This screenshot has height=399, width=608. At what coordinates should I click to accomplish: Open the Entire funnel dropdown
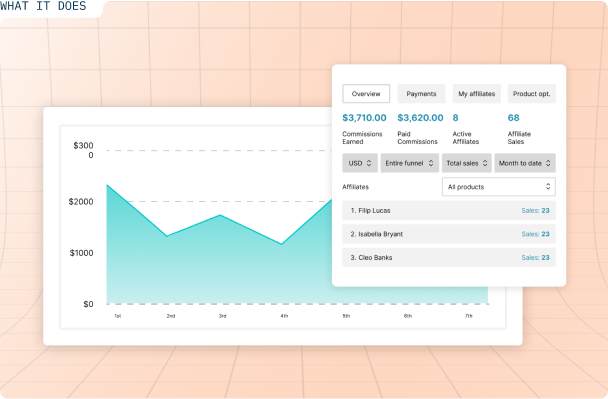[x=409, y=163]
